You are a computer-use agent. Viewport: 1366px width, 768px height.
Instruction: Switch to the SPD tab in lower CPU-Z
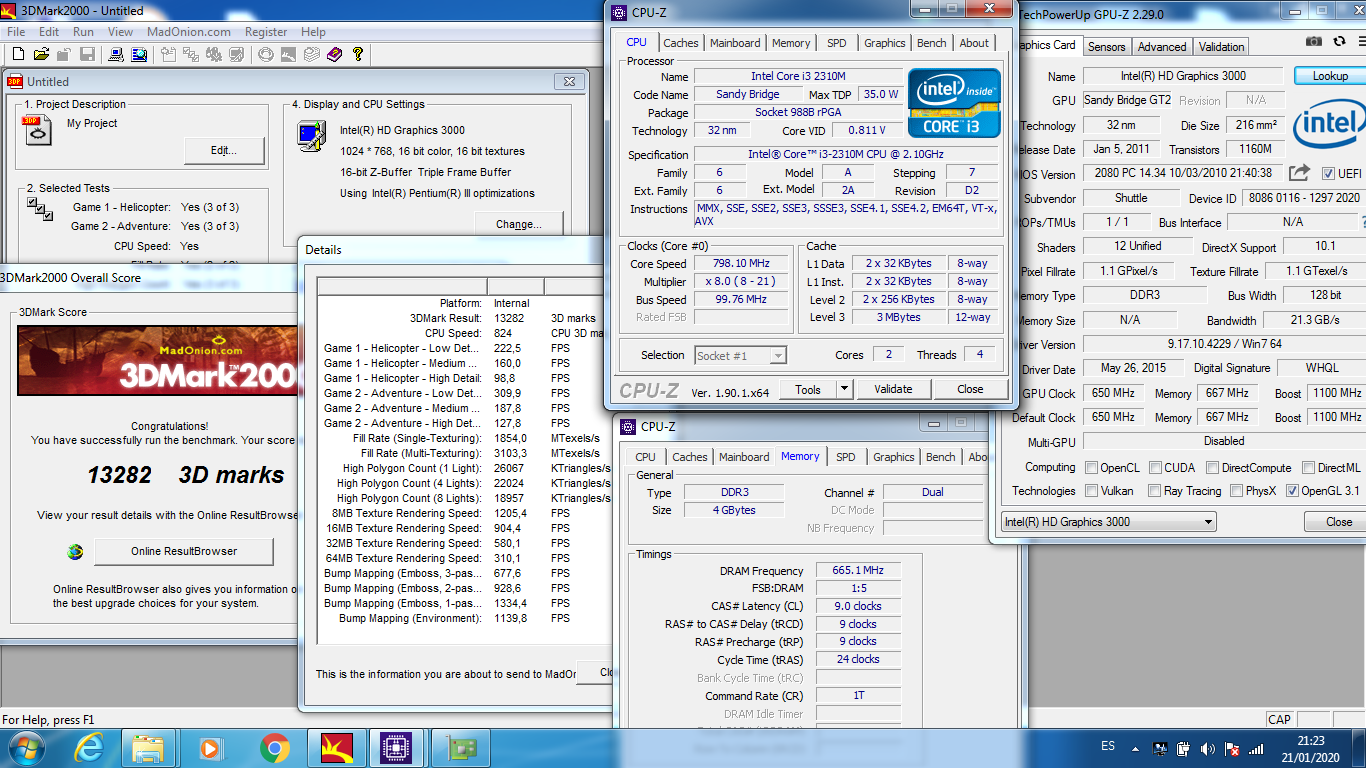tap(846, 457)
